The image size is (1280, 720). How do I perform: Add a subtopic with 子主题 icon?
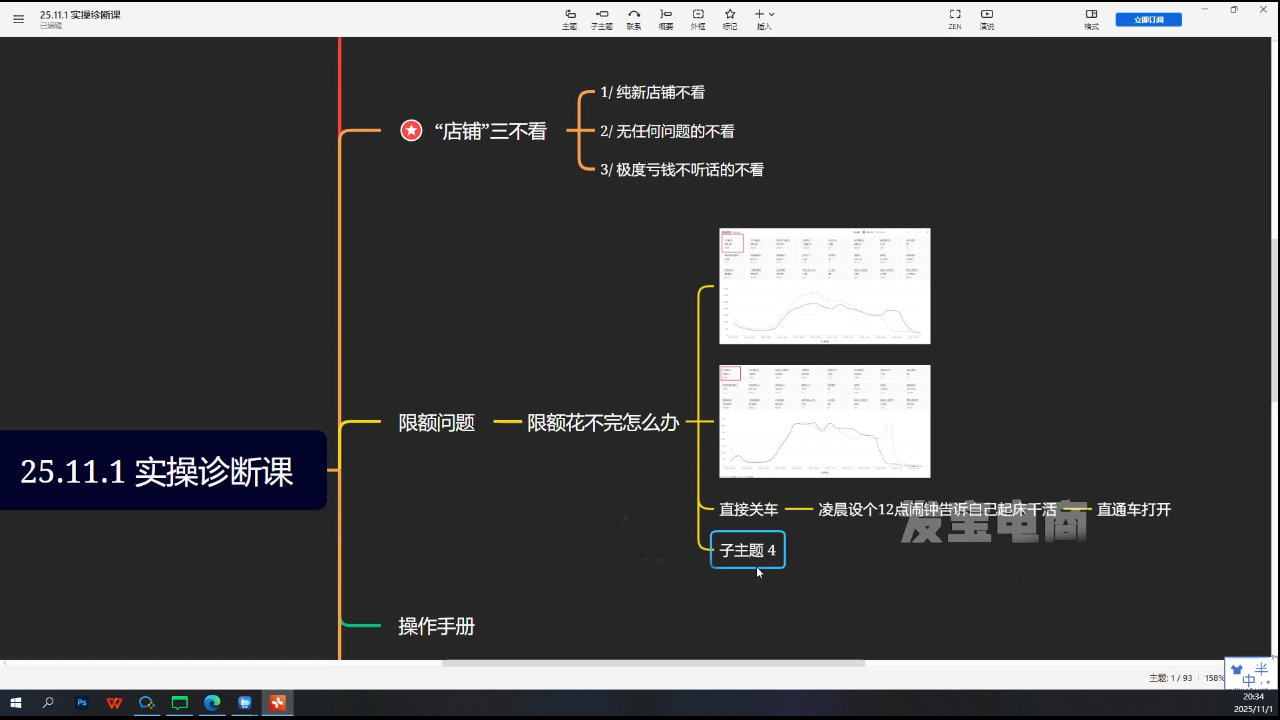tap(602, 19)
